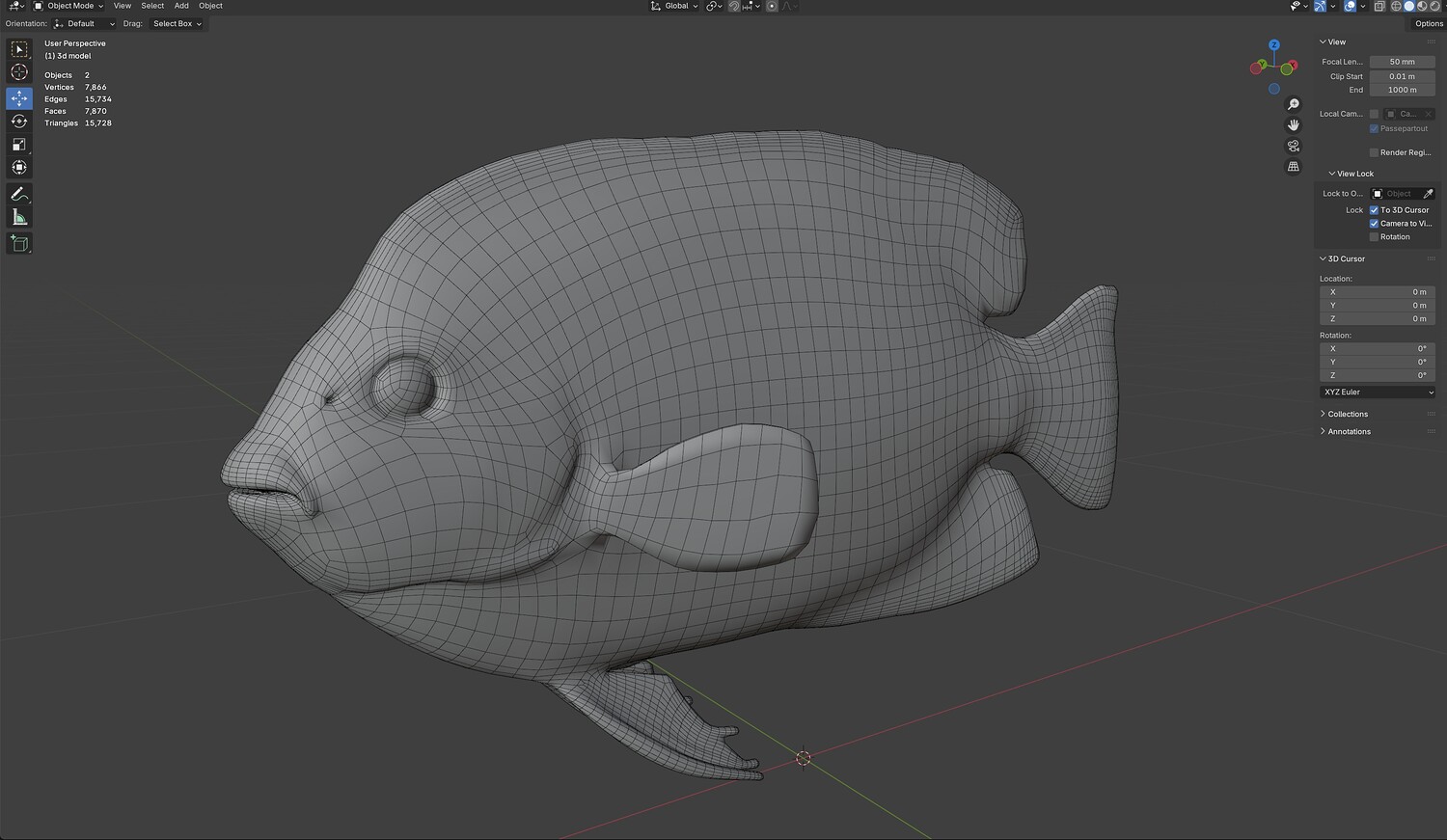Enable the Lock Rotation checkbox
The image size is (1447, 840).
(1374, 237)
